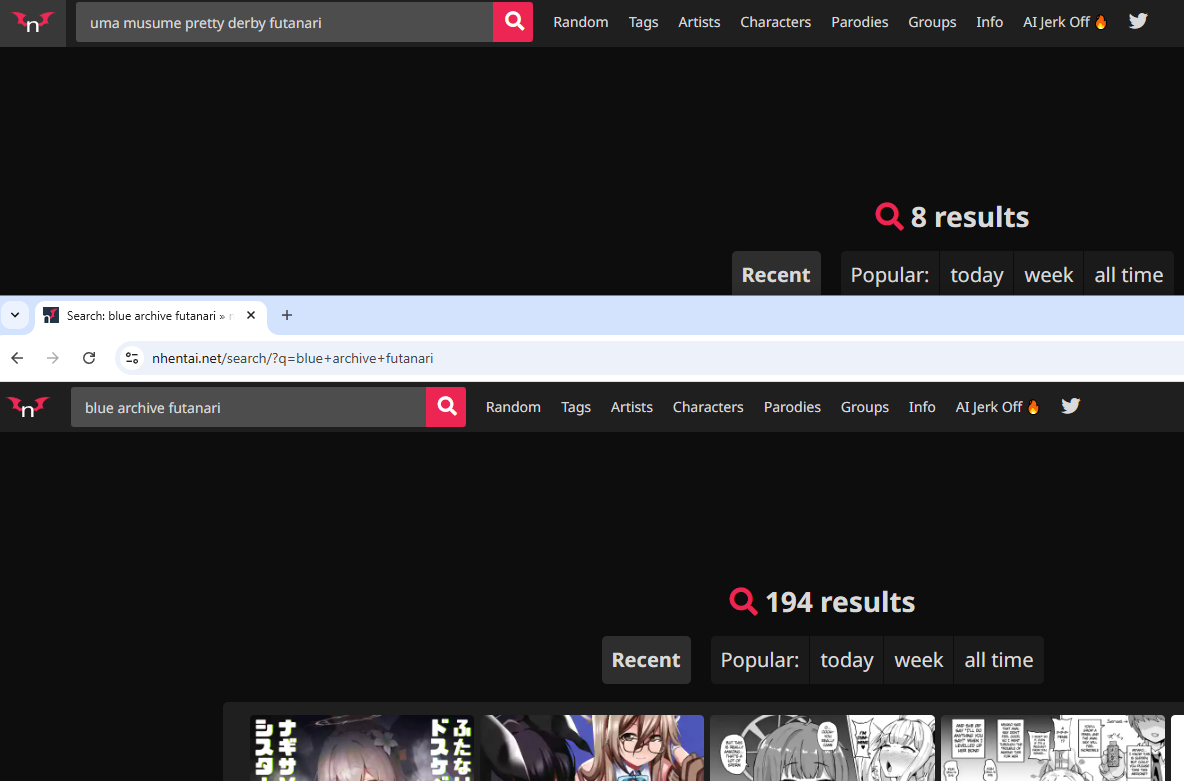
Task: Open the Twitter bird icon on the 194 results page
Action: click(1071, 406)
